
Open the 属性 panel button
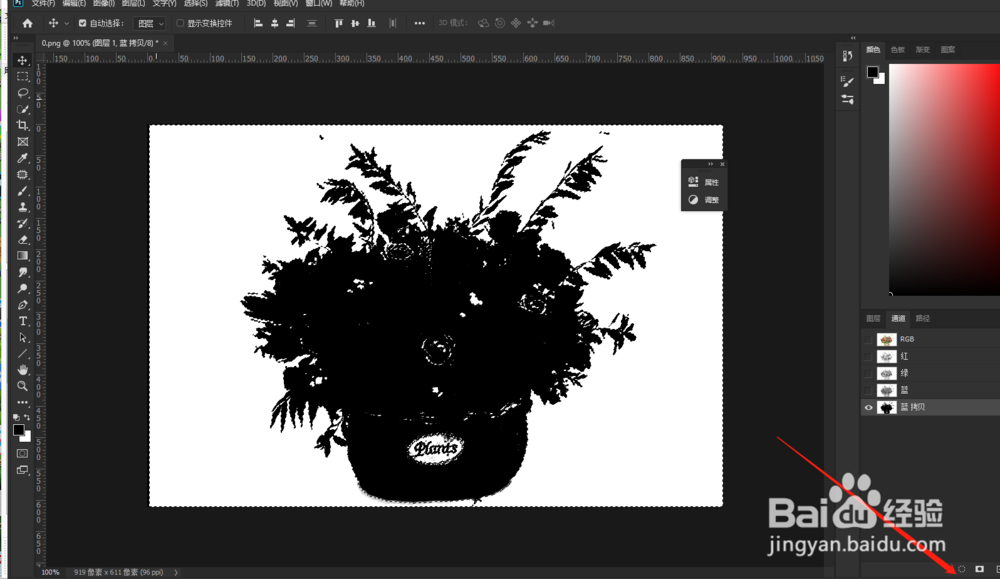(703, 182)
